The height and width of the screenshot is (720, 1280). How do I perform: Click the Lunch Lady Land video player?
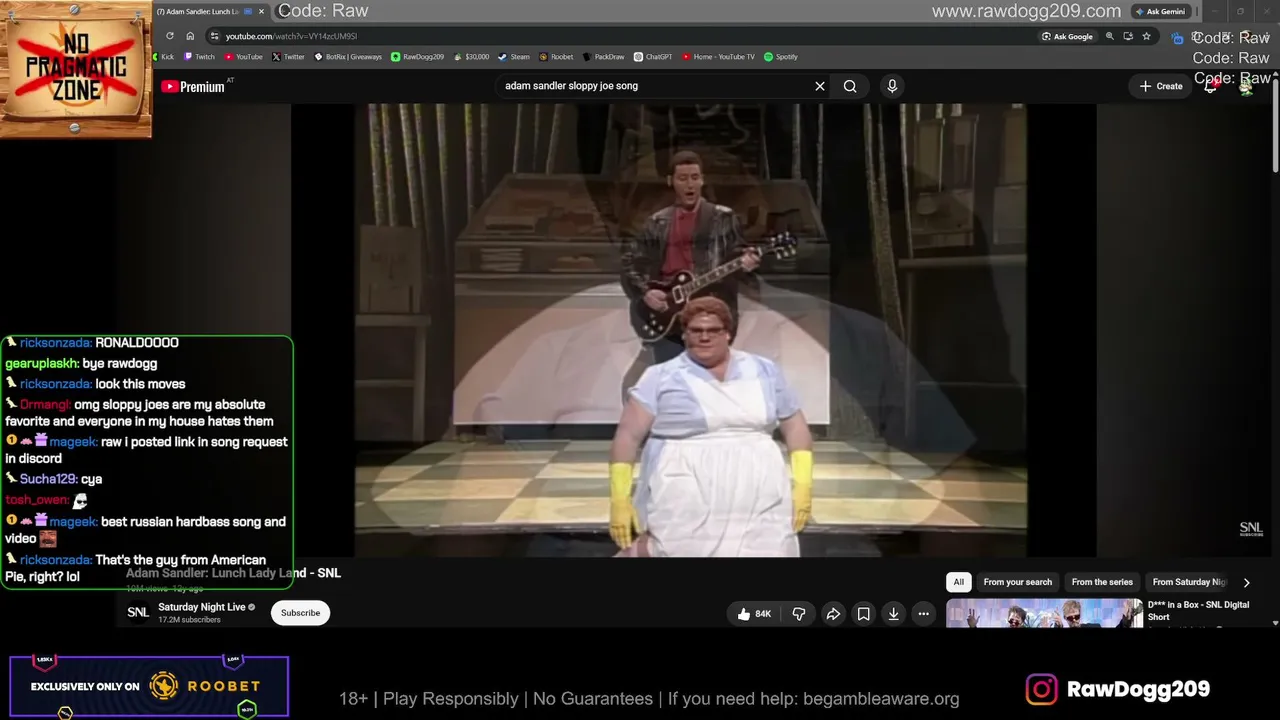[691, 330]
